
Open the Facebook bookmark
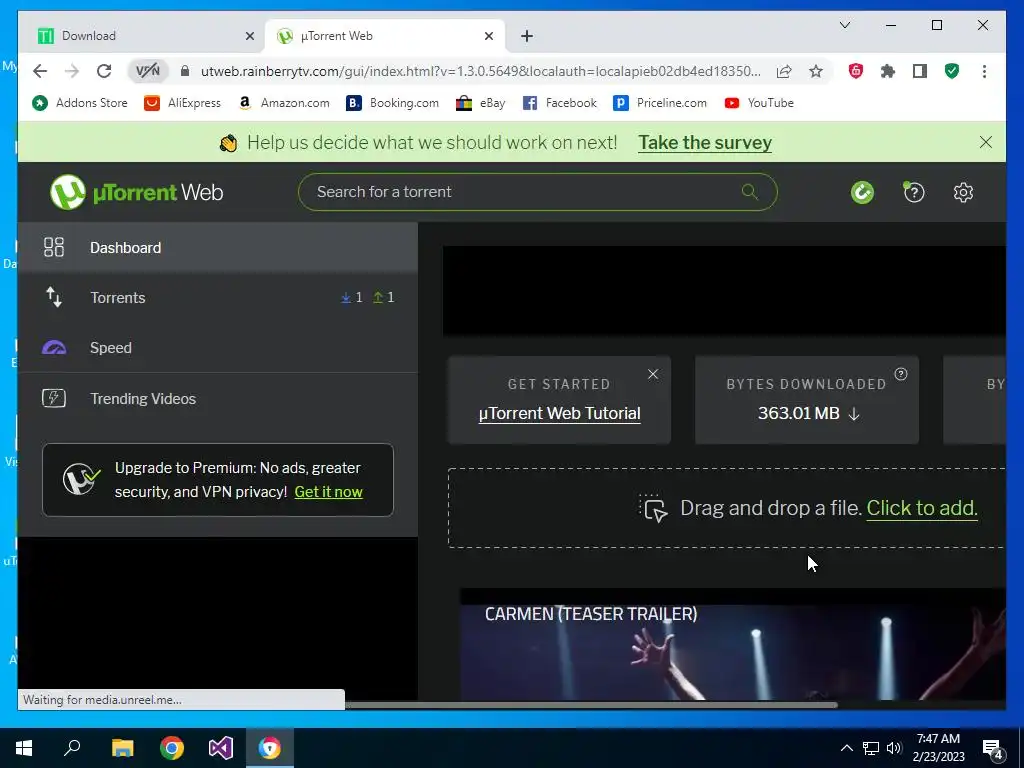coord(560,103)
